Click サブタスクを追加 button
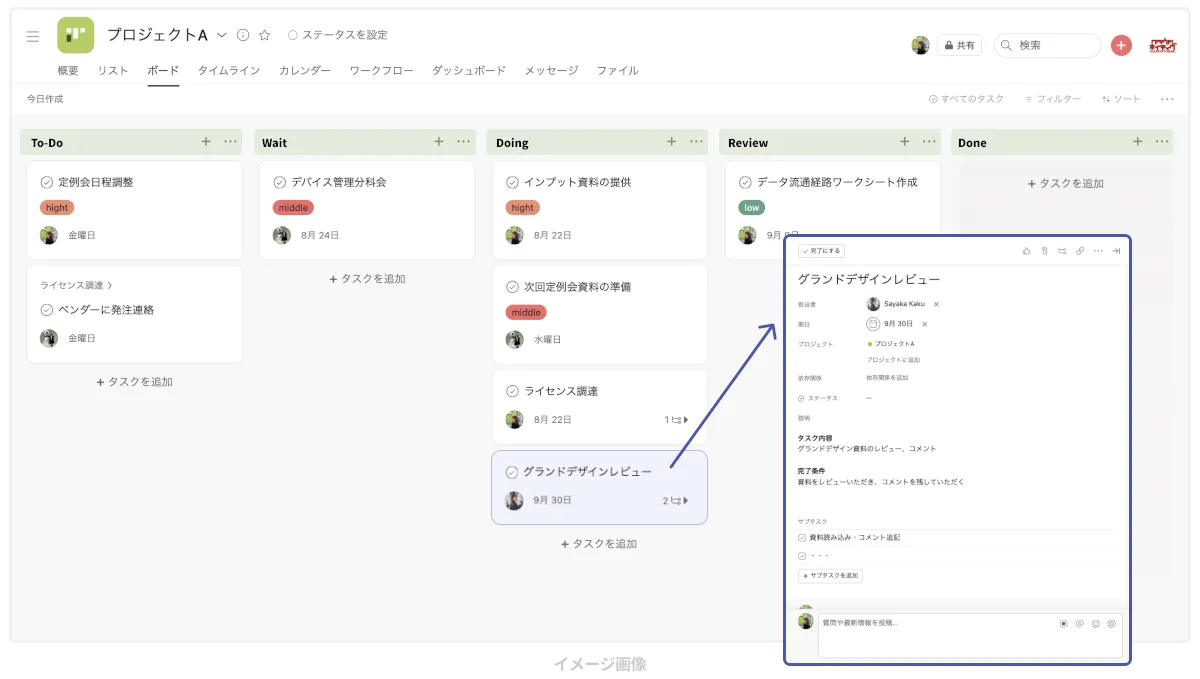The image size is (1200, 679). click(x=830, y=576)
